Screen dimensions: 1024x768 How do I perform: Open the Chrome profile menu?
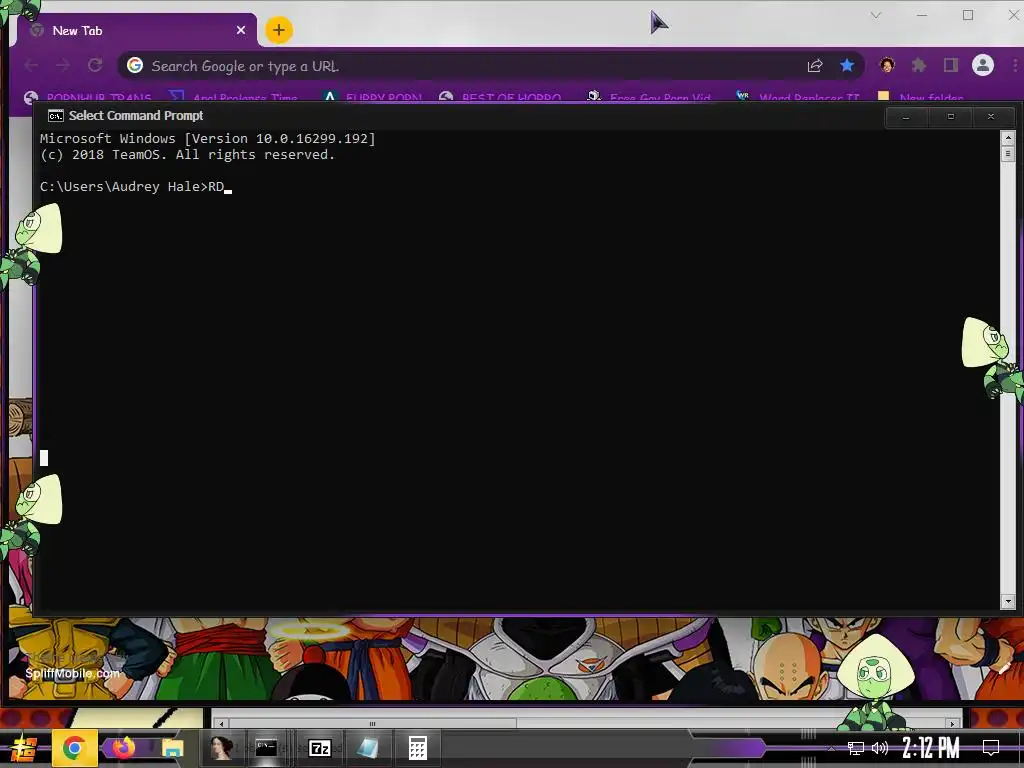[983, 65]
